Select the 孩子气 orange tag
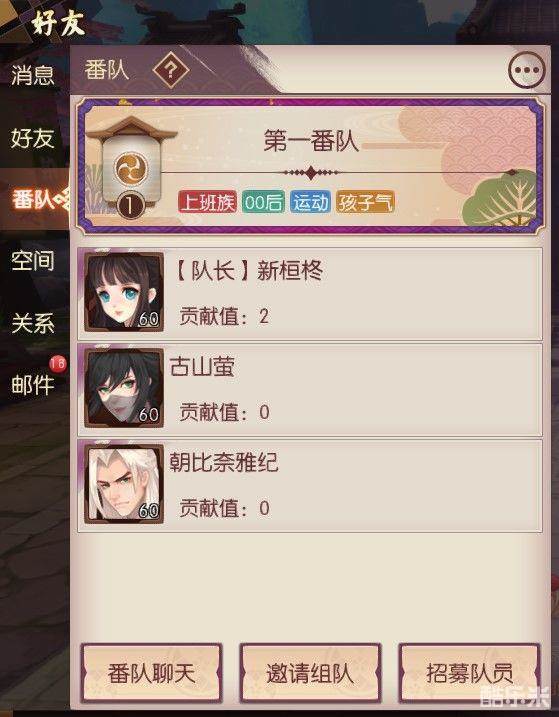This screenshot has width=559, height=717. click(x=365, y=202)
